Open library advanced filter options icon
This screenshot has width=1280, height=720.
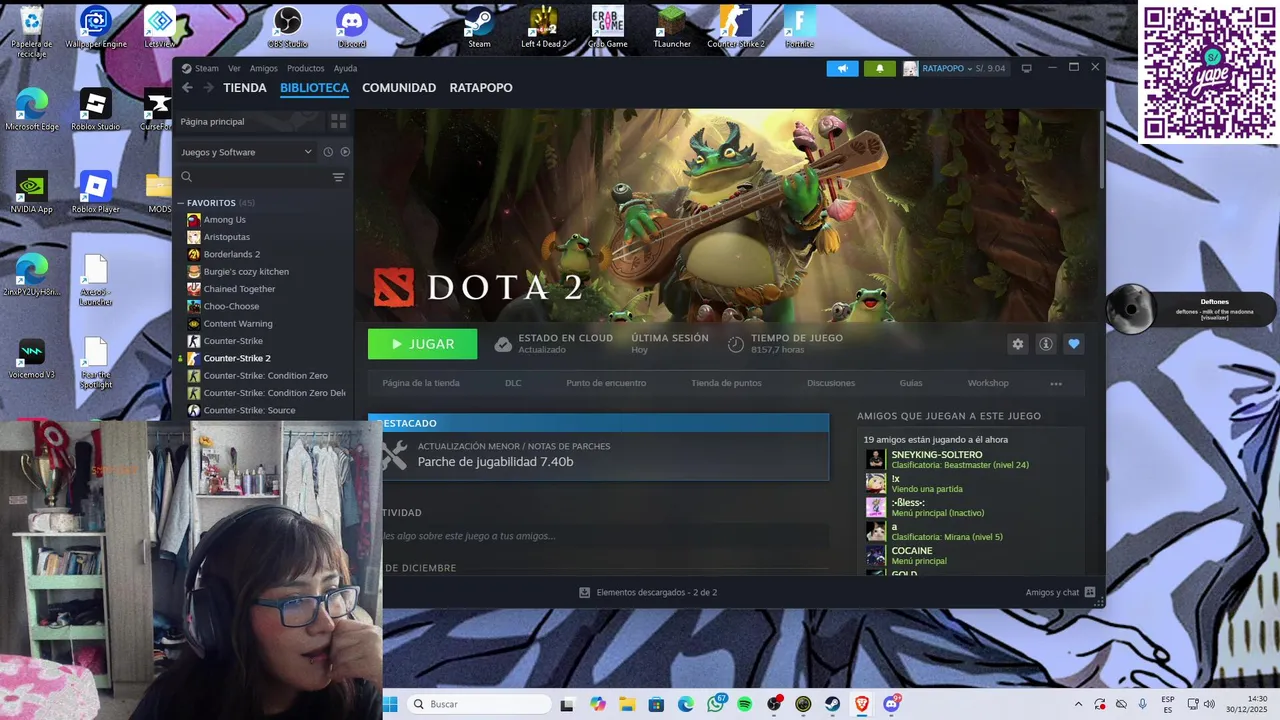[x=338, y=177]
